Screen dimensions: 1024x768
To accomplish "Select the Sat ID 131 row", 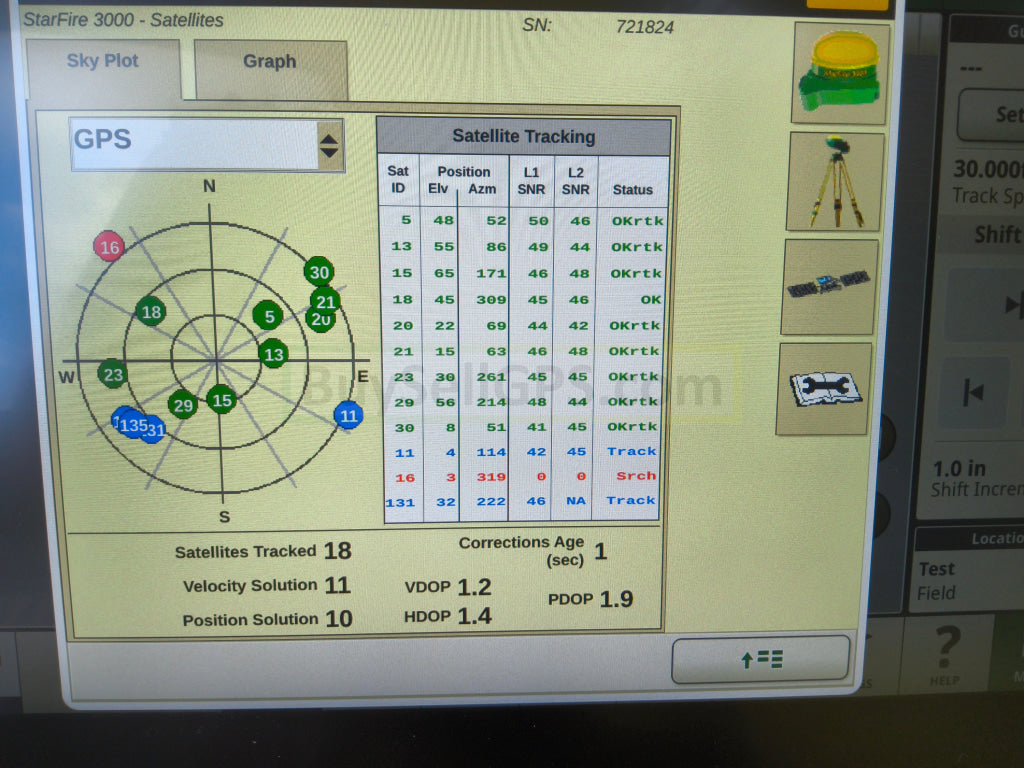I will pyautogui.click(x=522, y=502).
